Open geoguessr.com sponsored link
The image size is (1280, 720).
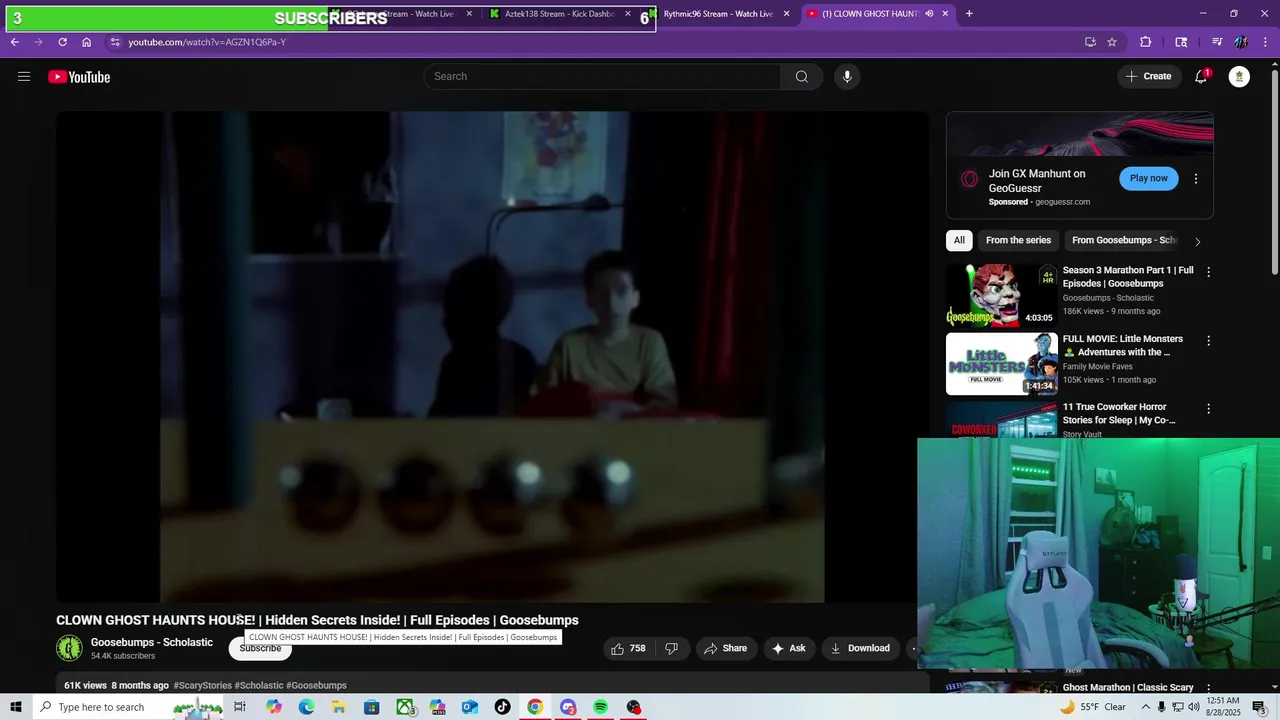[x=1062, y=202]
